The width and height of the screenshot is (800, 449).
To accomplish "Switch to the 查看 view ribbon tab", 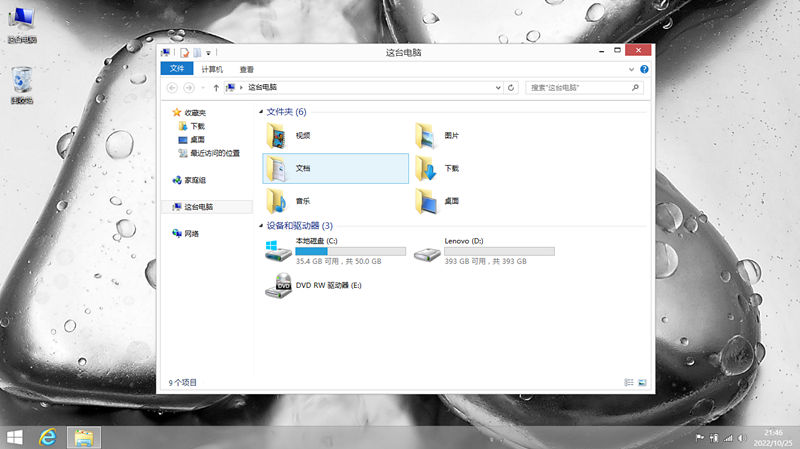I will [x=246, y=69].
